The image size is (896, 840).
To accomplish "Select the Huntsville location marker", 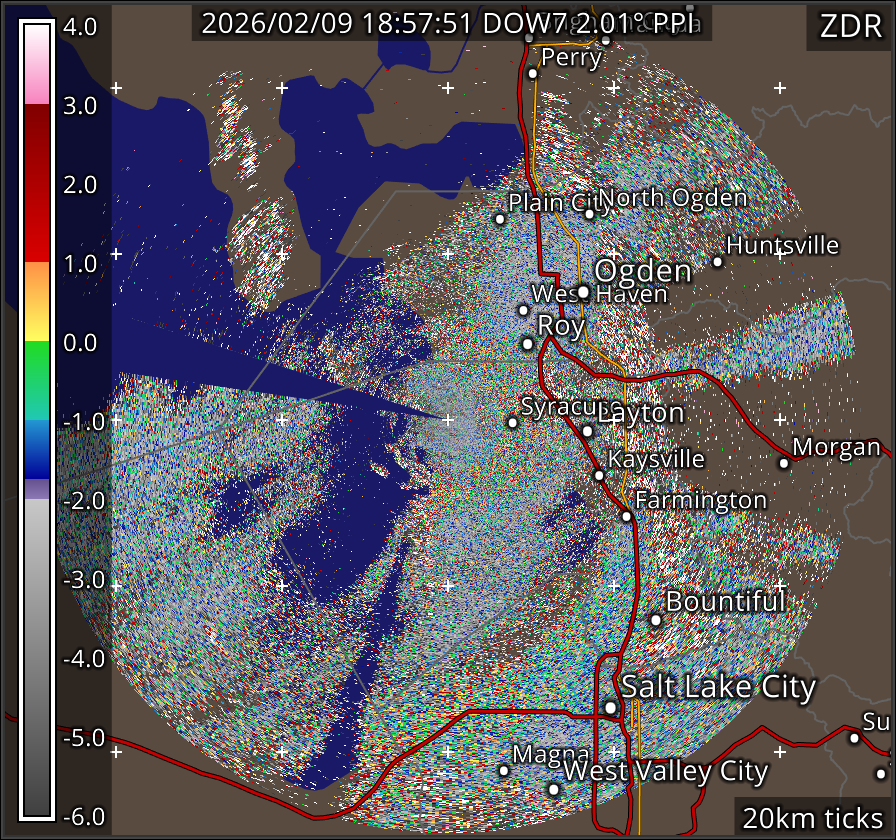I will click(717, 262).
